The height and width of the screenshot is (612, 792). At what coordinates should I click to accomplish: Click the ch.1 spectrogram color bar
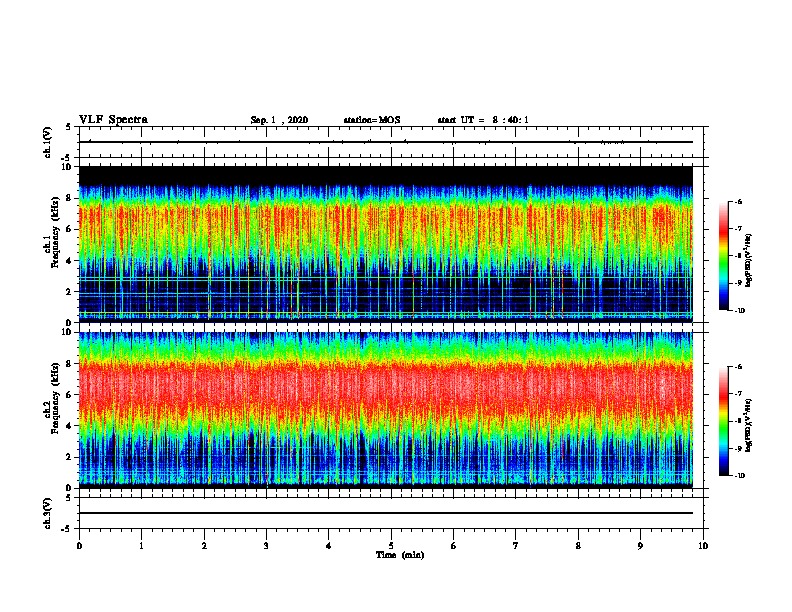click(724, 256)
